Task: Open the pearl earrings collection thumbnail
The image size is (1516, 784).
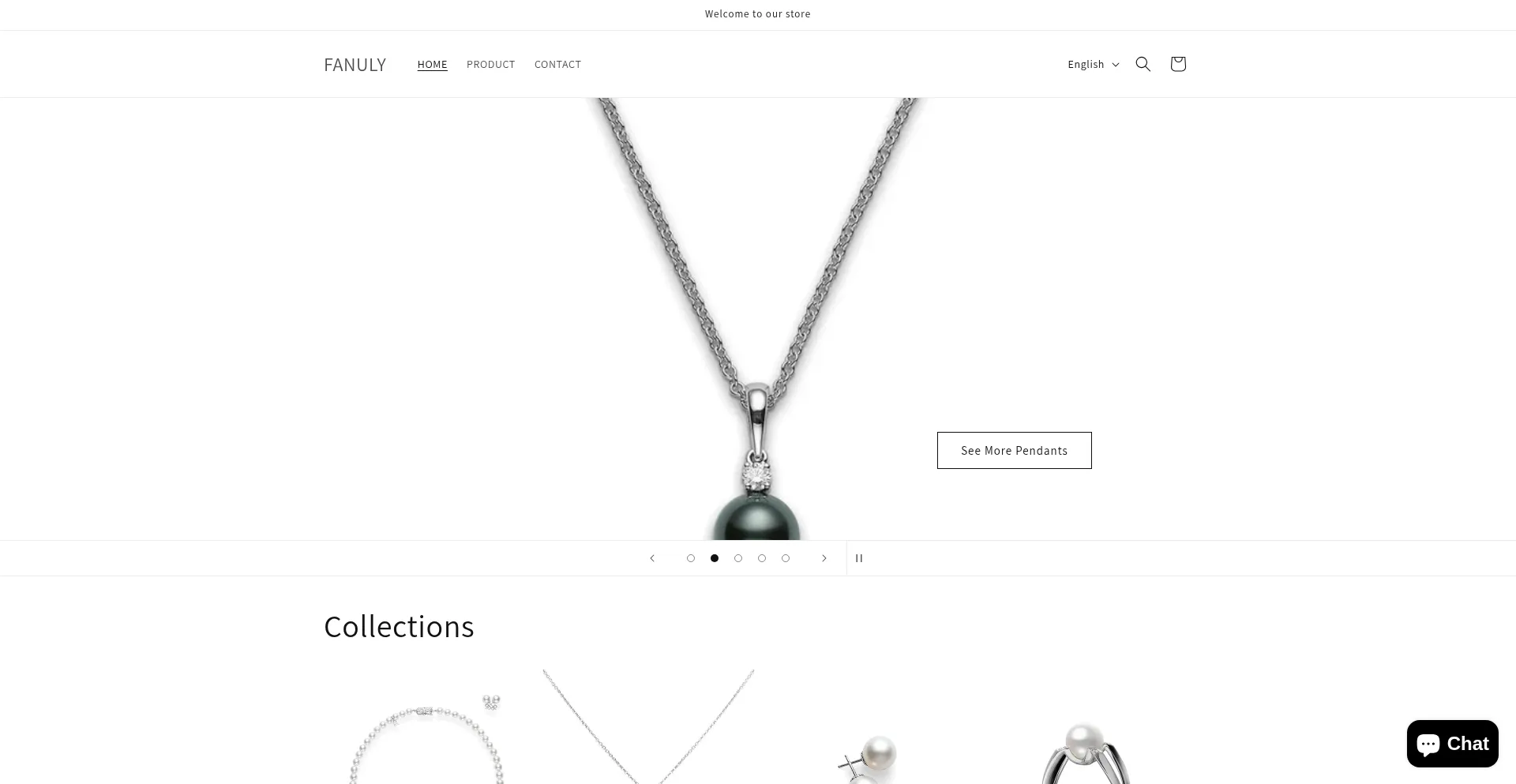Action: point(869,727)
